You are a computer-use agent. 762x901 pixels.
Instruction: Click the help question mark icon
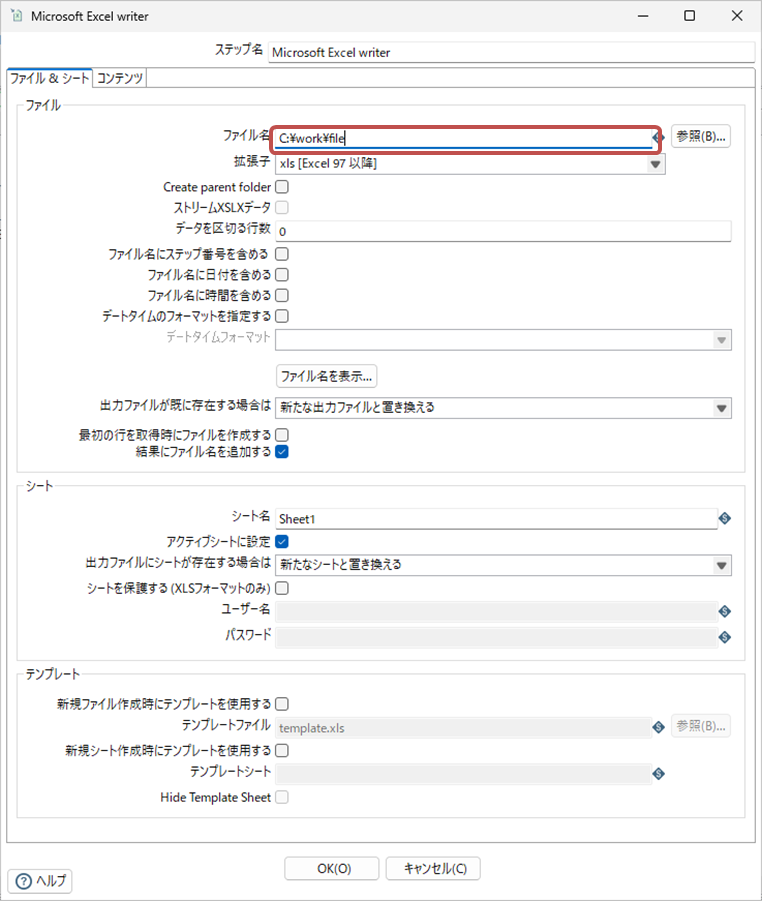[x=24, y=881]
